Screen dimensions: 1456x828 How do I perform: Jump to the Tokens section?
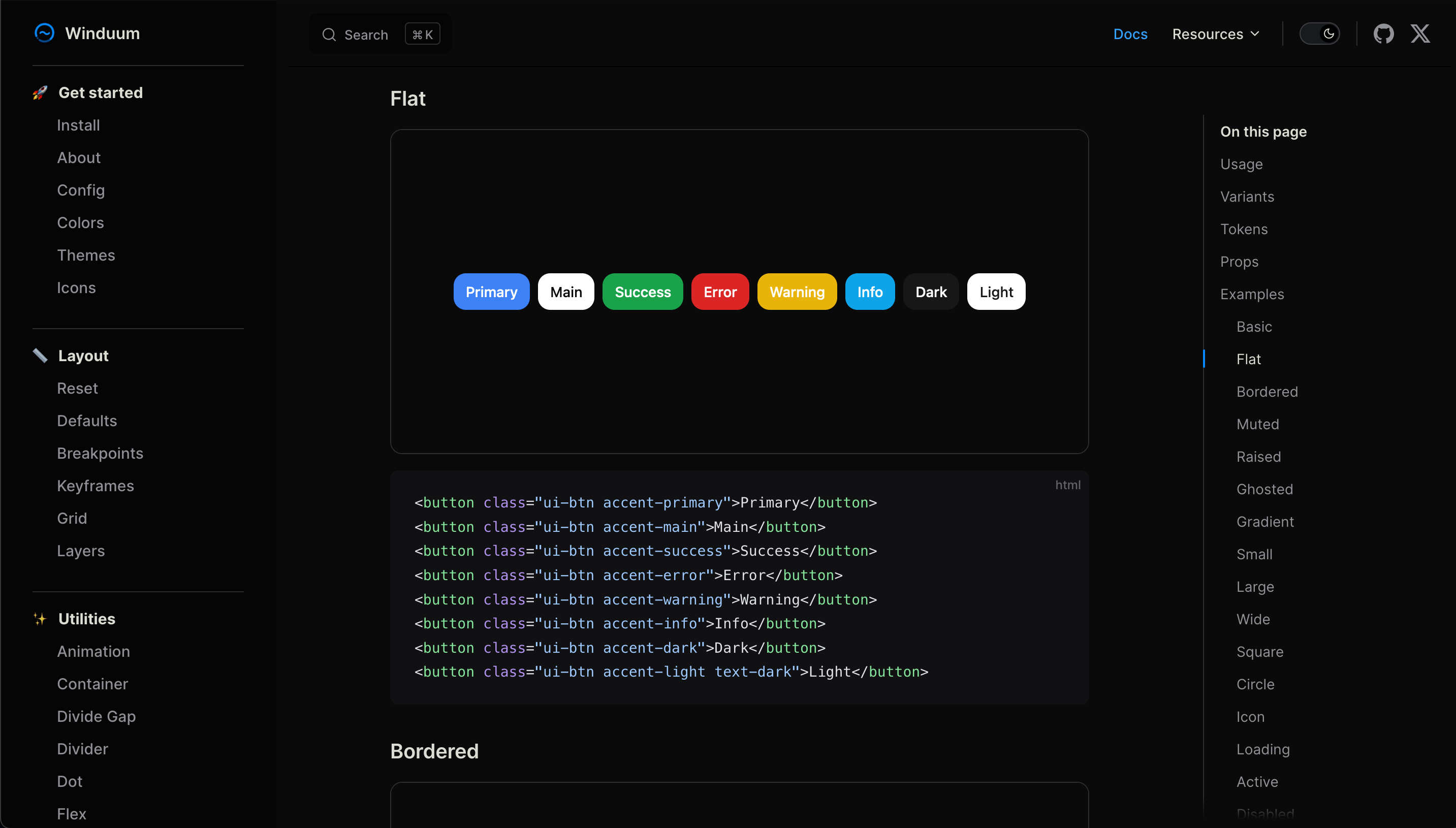[x=1244, y=229]
